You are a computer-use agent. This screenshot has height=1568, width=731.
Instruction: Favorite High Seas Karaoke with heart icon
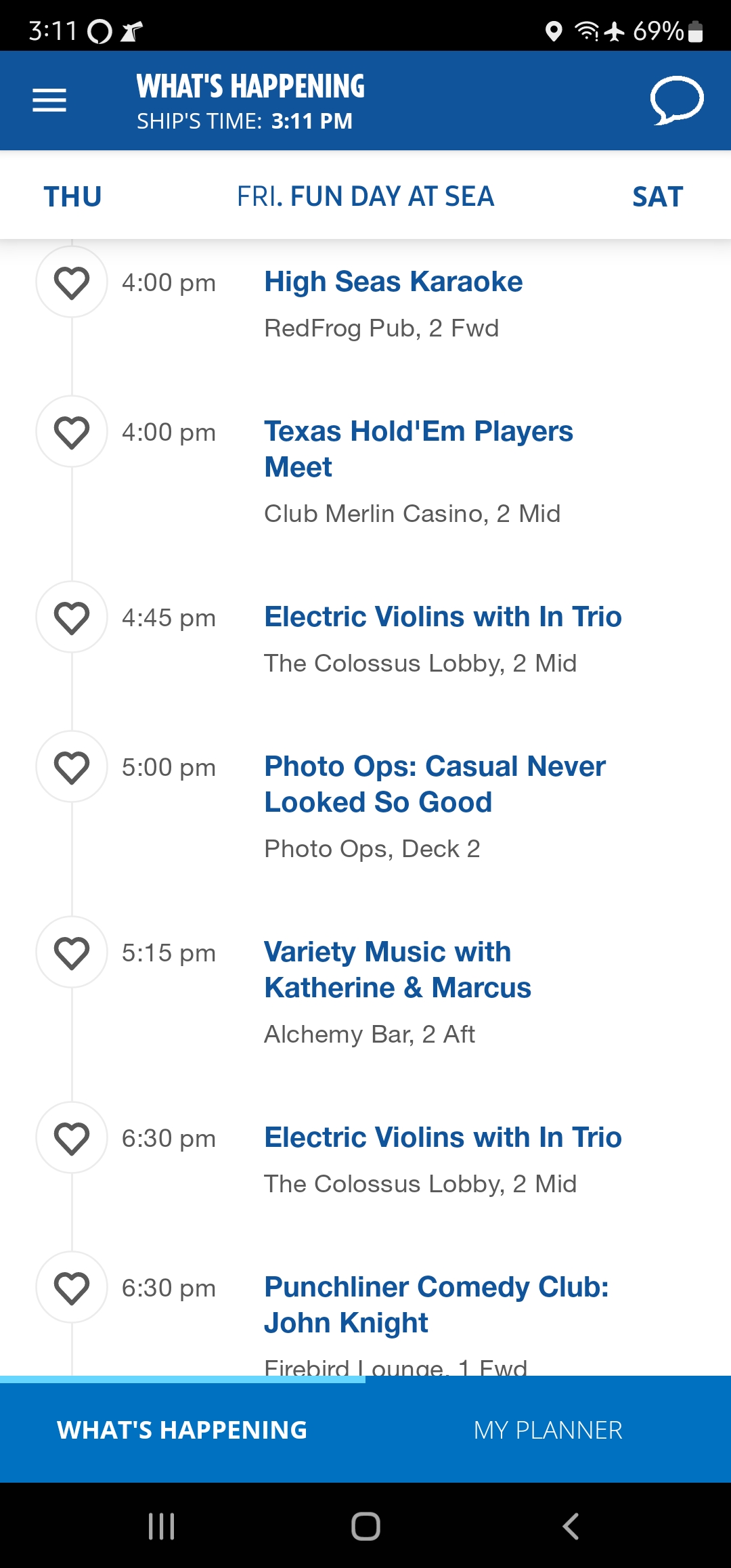click(72, 282)
